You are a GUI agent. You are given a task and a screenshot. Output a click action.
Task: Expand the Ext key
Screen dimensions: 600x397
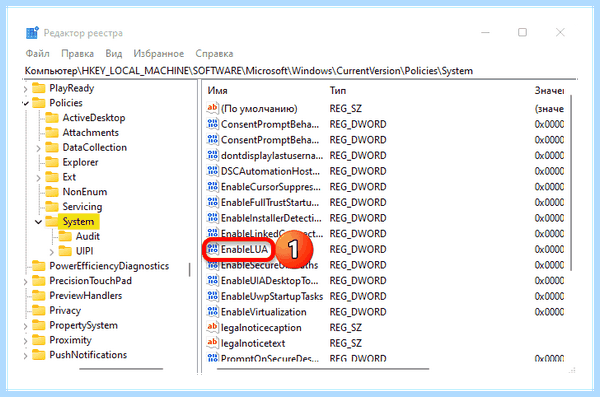pyautogui.click(x=38, y=178)
